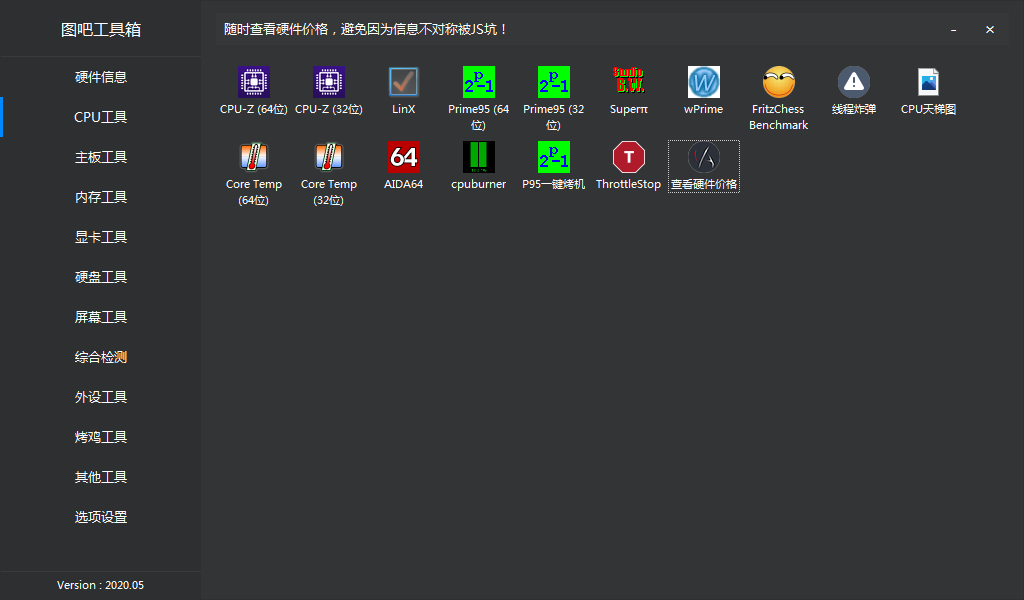Select the 显卡工具 category
This screenshot has height=600, width=1024.
click(x=100, y=237)
